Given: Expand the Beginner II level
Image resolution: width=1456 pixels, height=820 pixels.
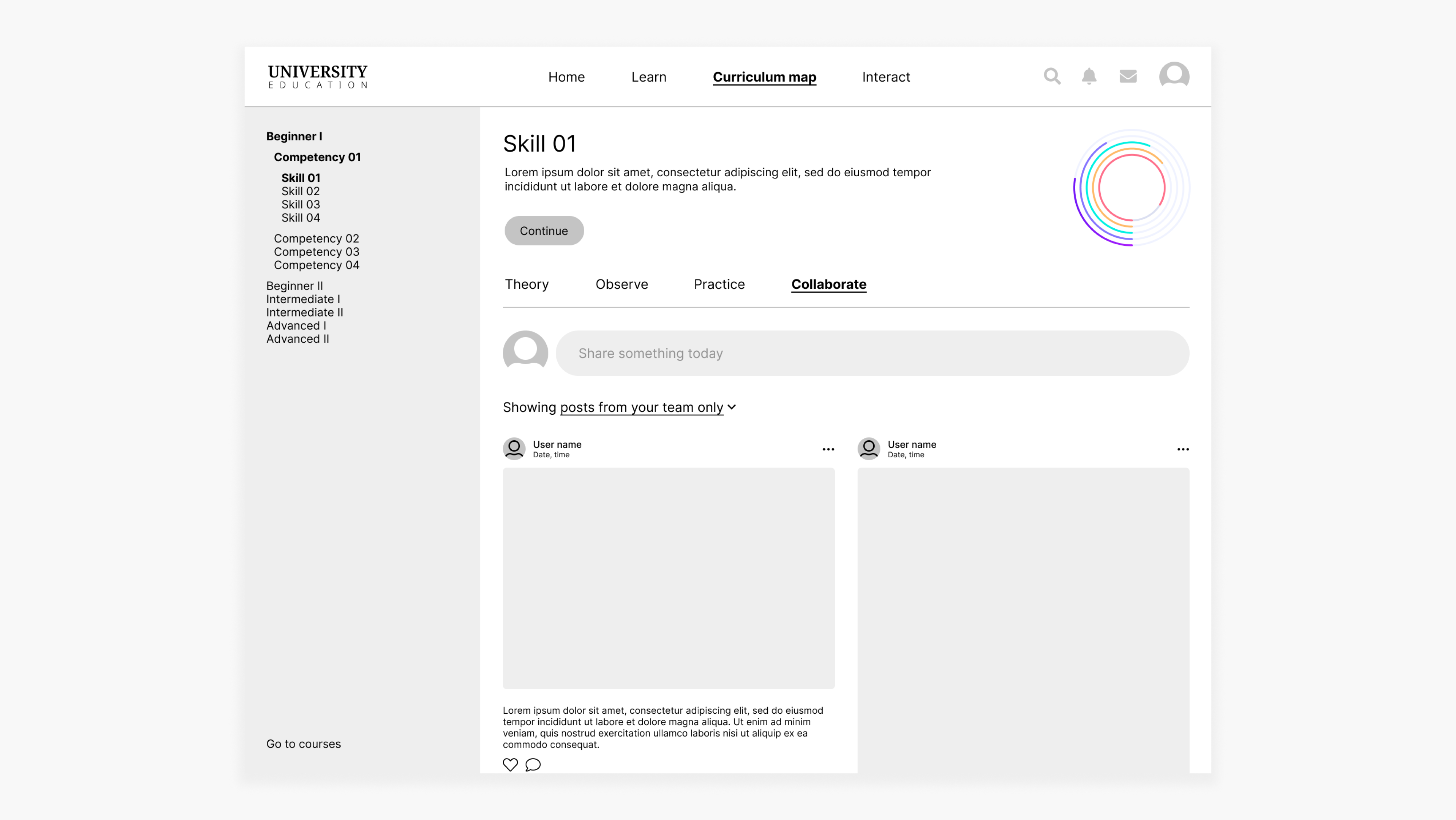Looking at the screenshot, I should point(294,285).
